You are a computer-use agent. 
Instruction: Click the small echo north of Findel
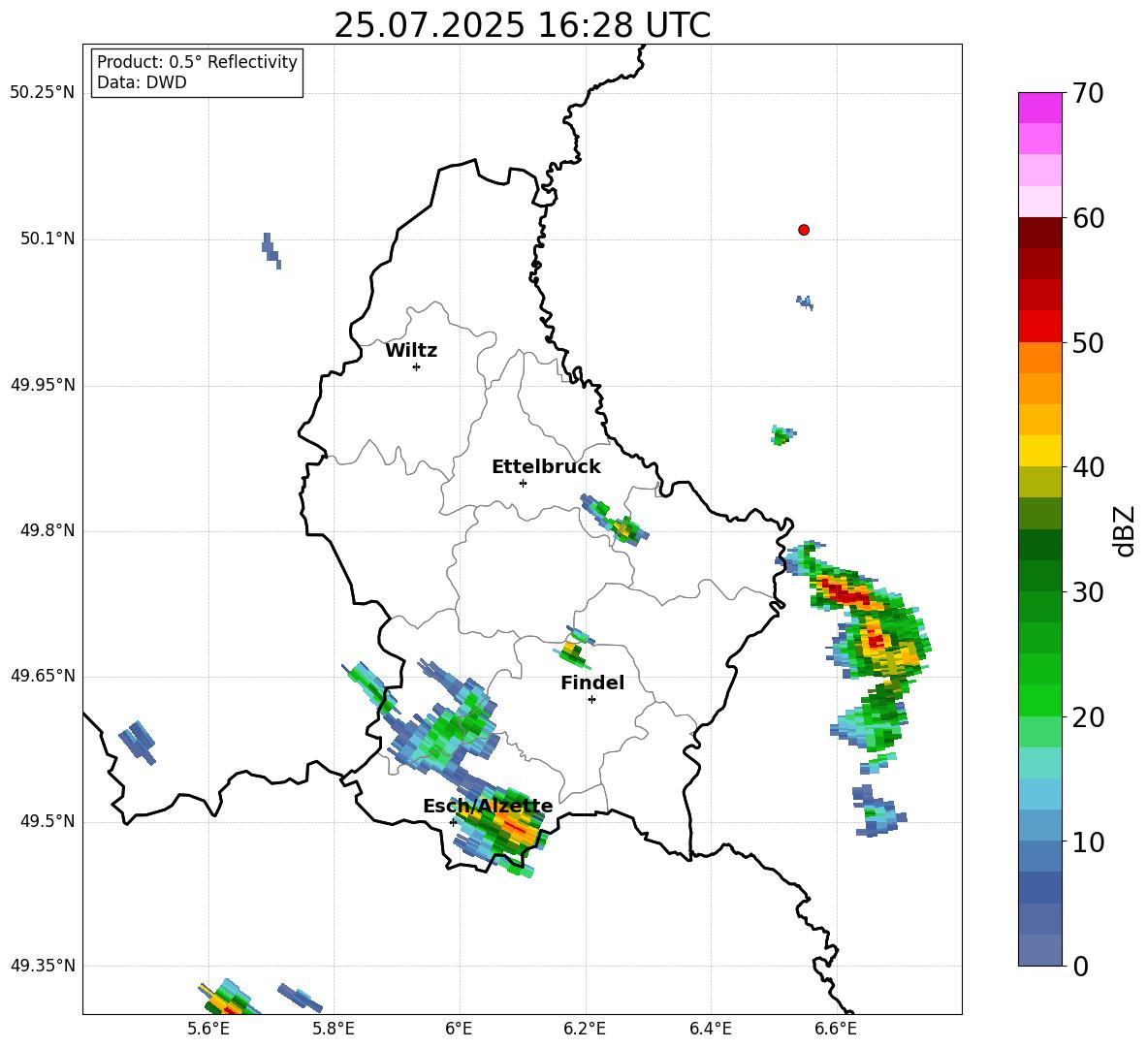(x=576, y=647)
